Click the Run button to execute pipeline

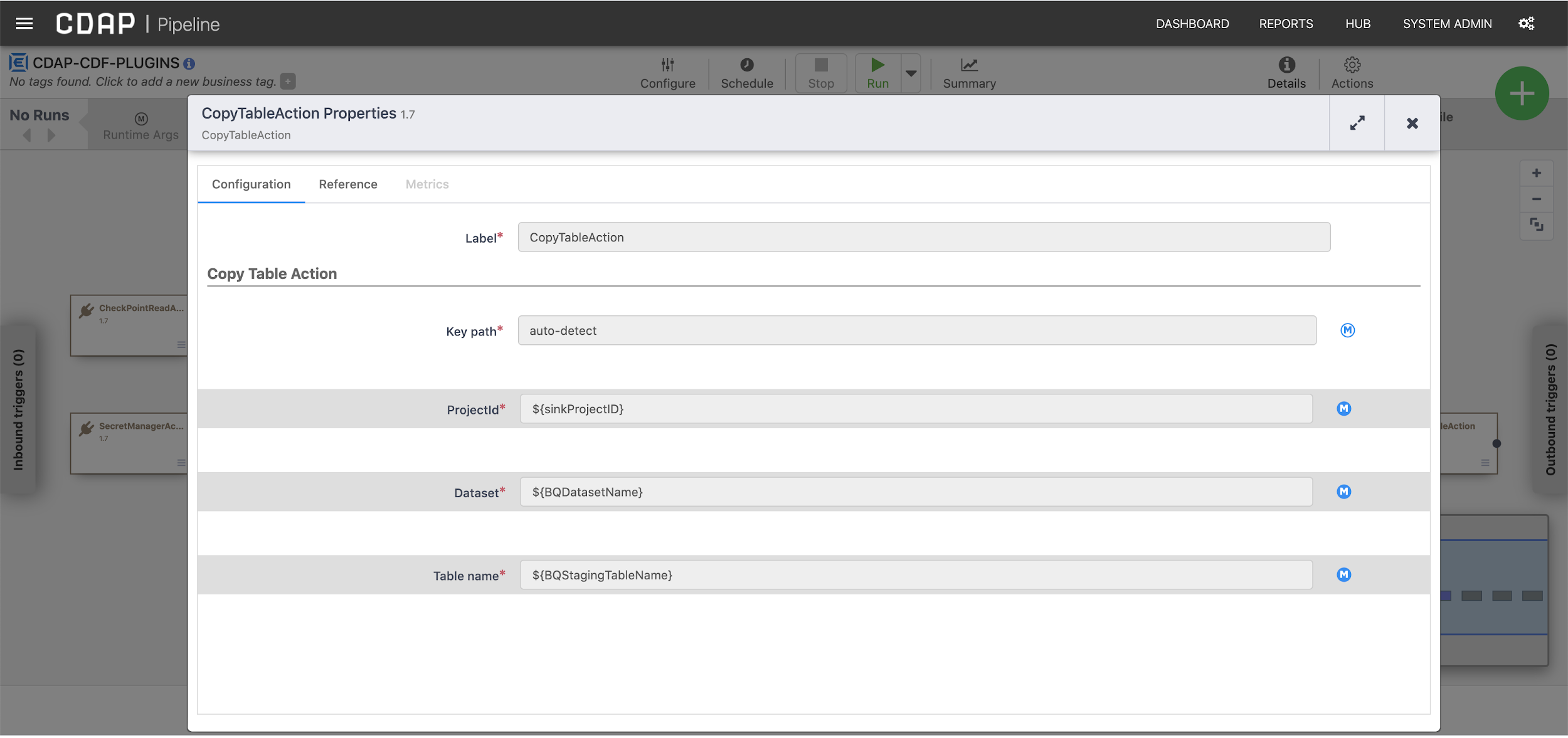(878, 72)
